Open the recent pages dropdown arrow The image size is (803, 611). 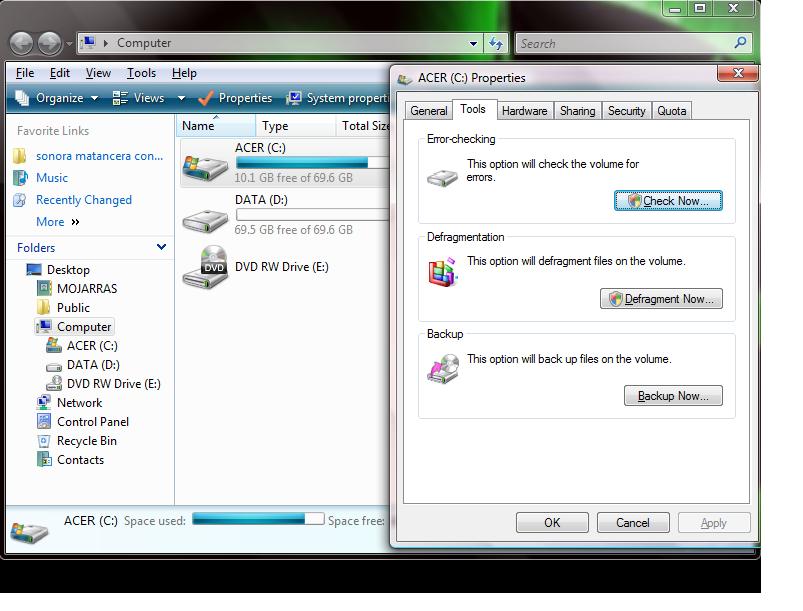coord(70,44)
